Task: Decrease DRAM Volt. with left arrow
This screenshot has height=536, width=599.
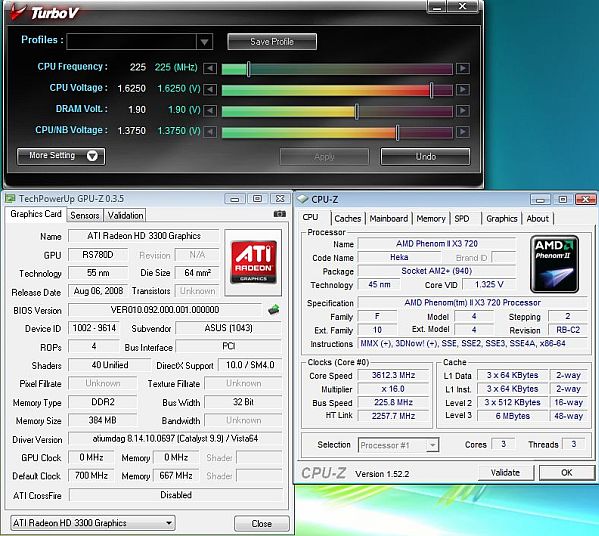Action: pos(210,111)
